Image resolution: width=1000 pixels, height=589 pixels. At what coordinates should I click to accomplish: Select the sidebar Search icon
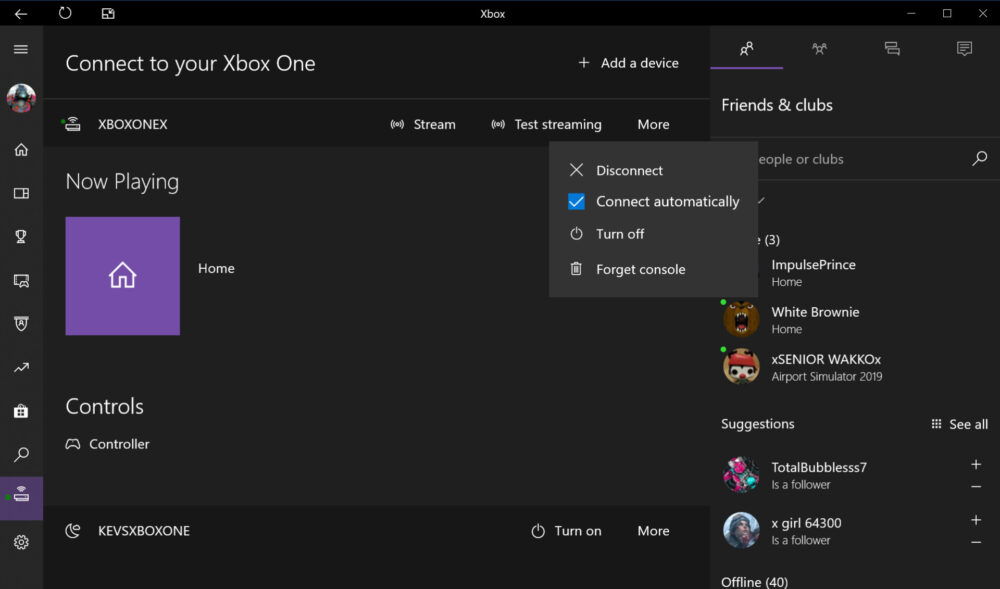[x=21, y=454]
